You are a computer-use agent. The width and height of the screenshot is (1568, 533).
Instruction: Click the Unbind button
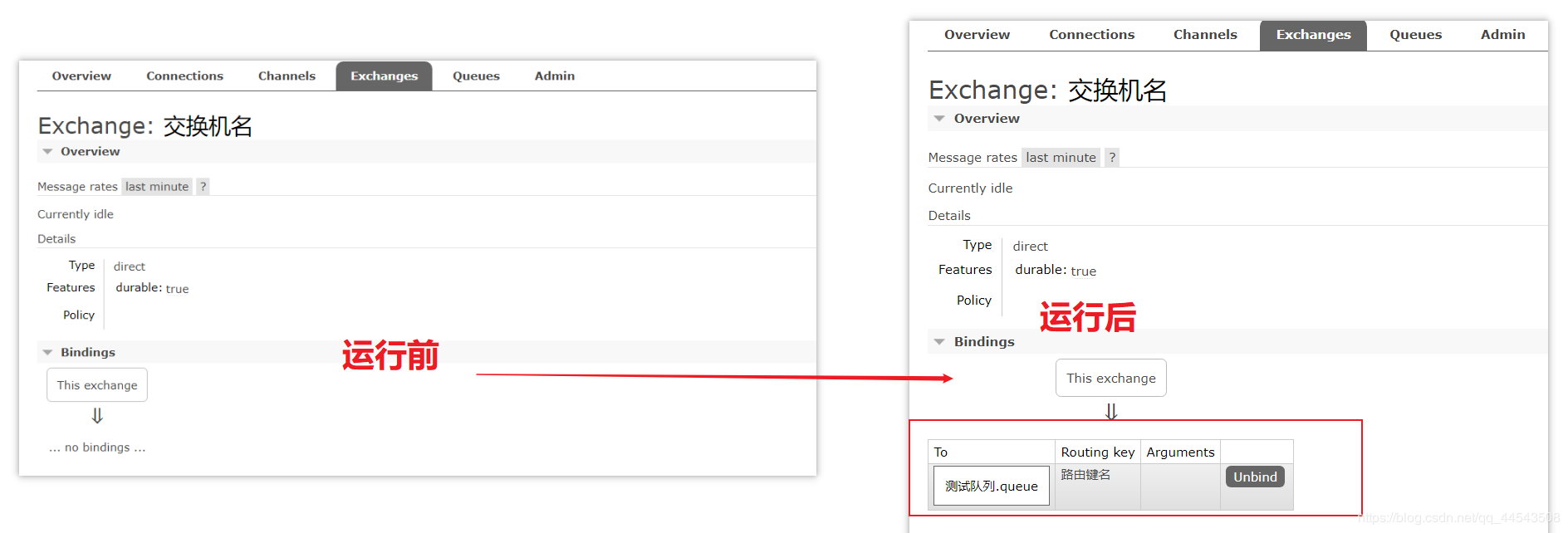[x=1255, y=477]
